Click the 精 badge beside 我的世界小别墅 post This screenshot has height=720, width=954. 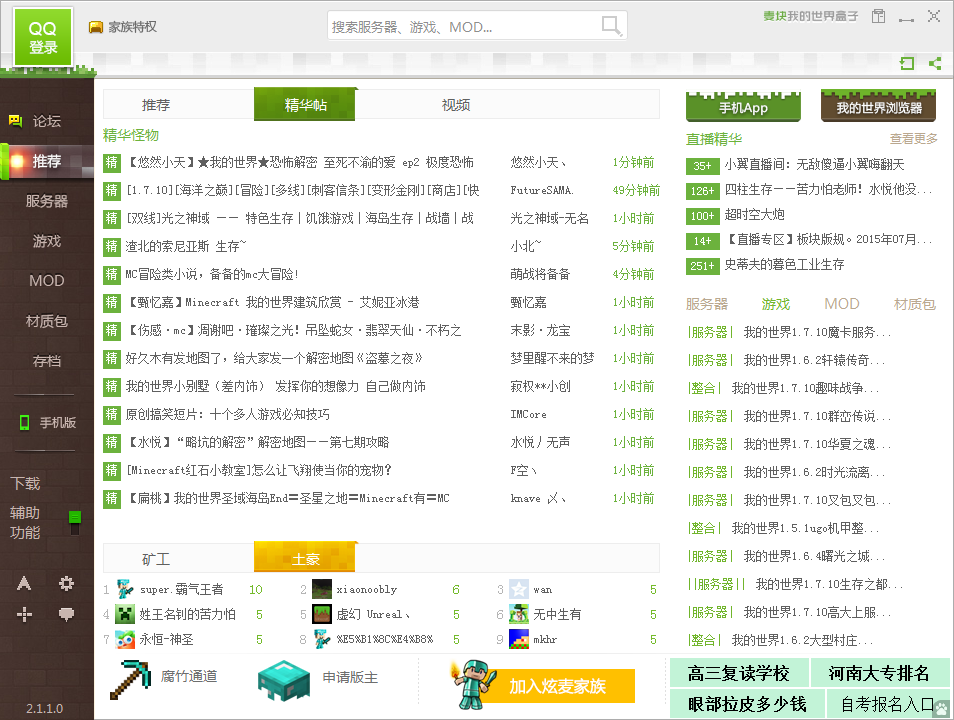(x=112, y=386)
